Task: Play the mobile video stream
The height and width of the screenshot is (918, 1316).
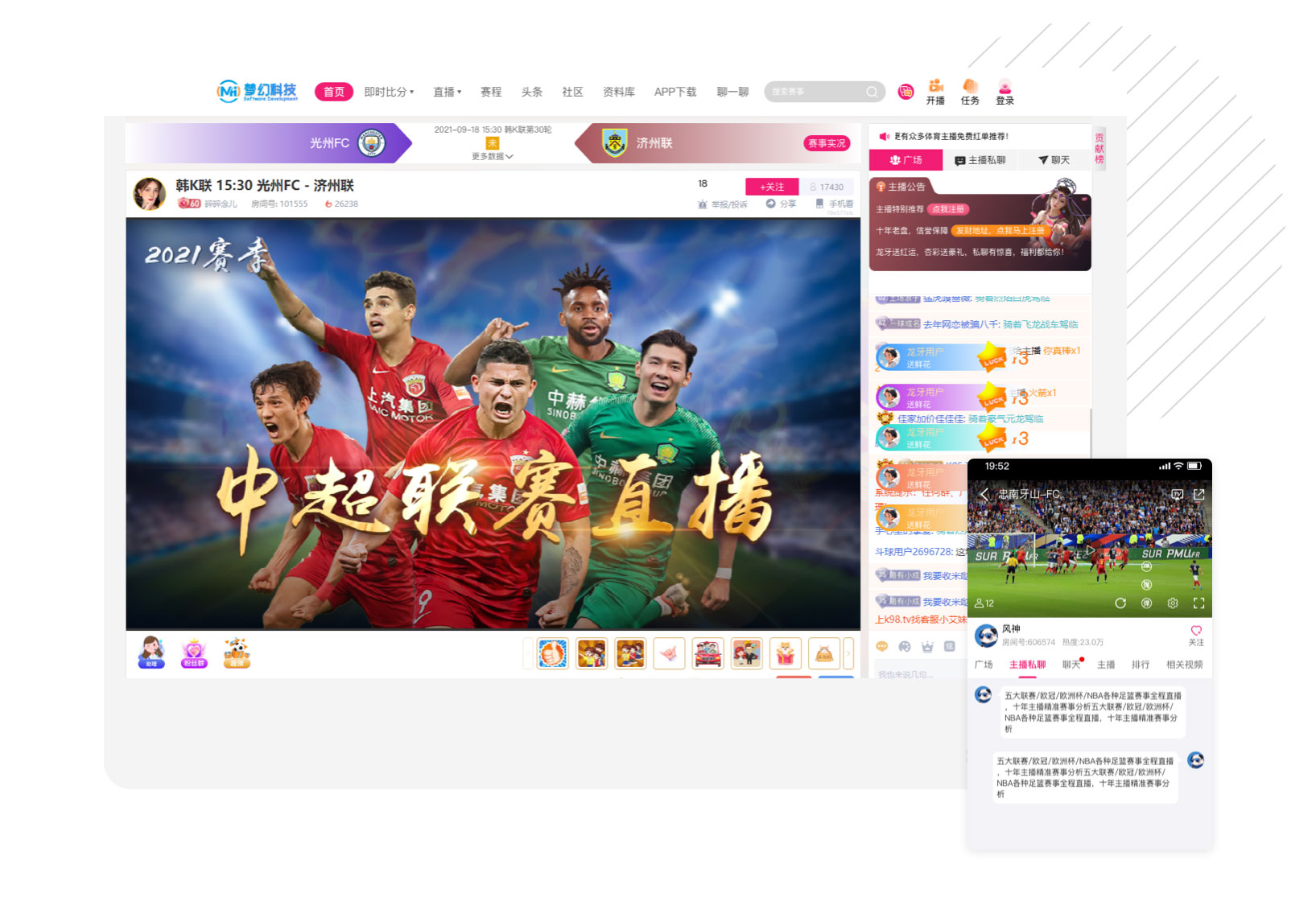Action: tap(1089, 550)
